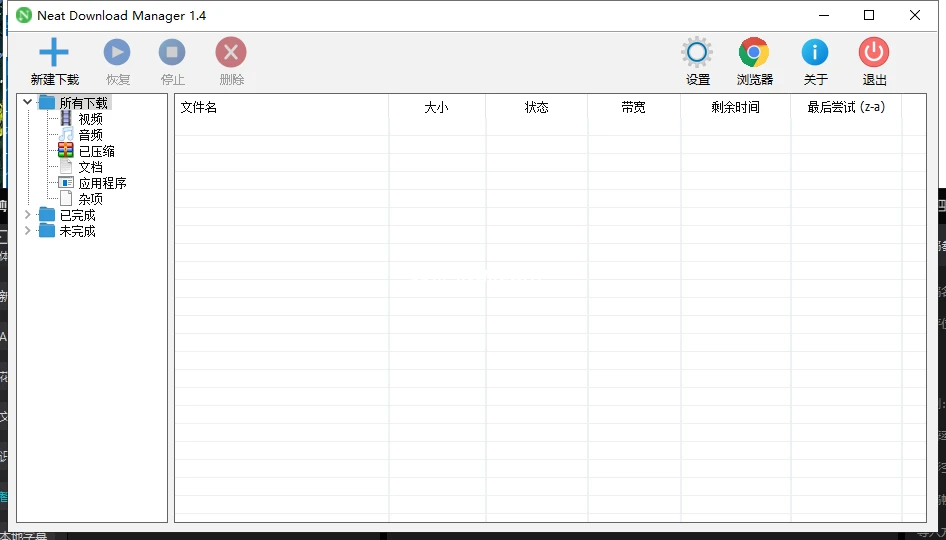Click the Neat Download Manager logo icon
The width and height of the screenshot is (946, 540).
[x=24, y=15]
